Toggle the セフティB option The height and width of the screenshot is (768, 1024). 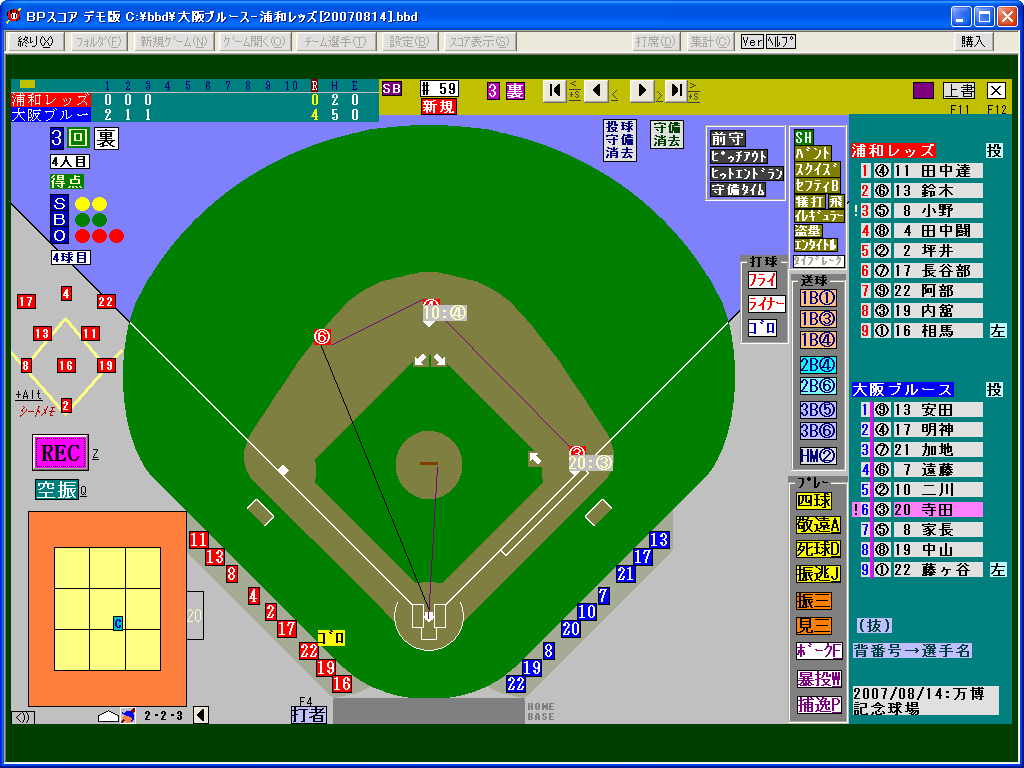pyautogui.click(x=816, y=185)
